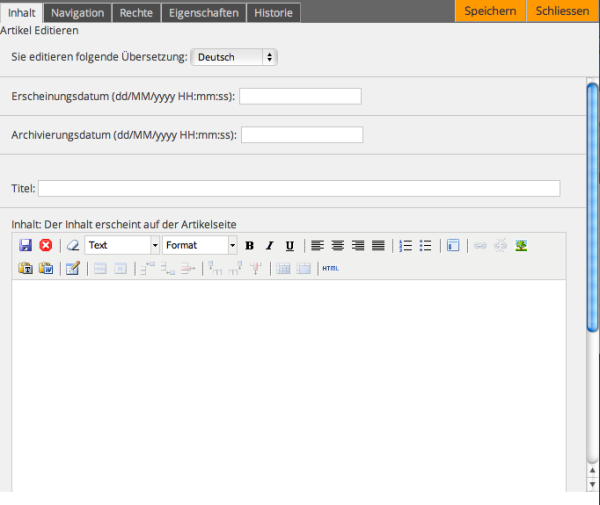Apply justified text alignment
The image size is (600, 505).
click(x=378, y=245)
